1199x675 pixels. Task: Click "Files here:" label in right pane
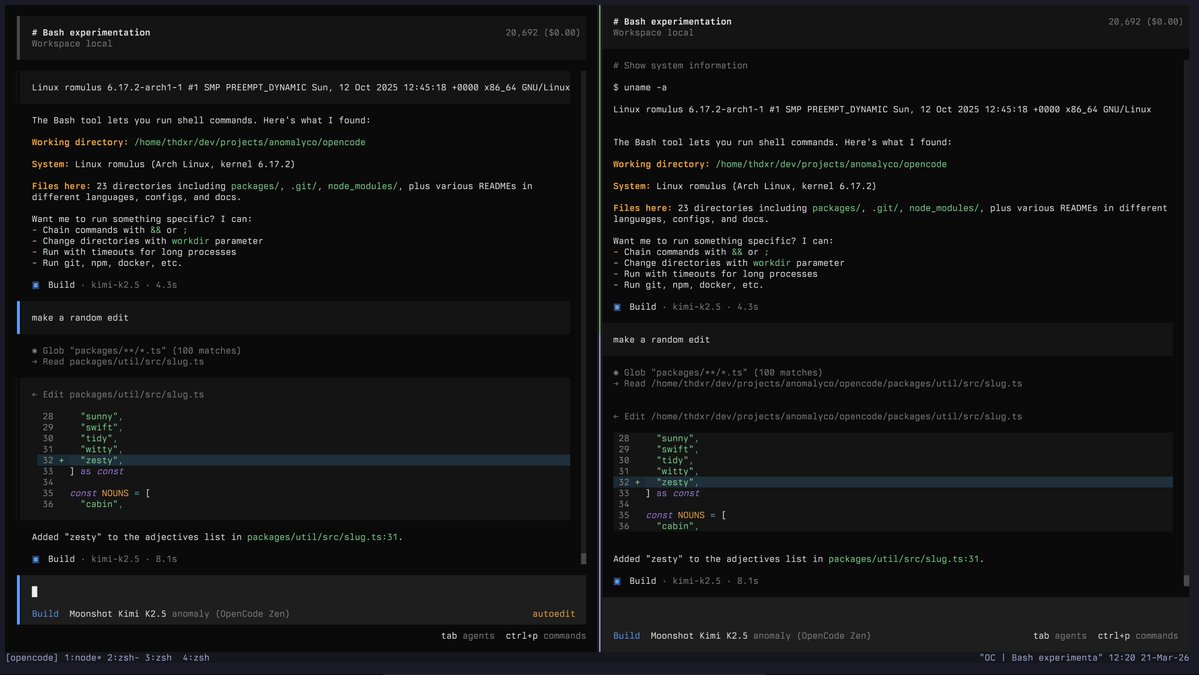pyautogui.click(x=642, y=209)
